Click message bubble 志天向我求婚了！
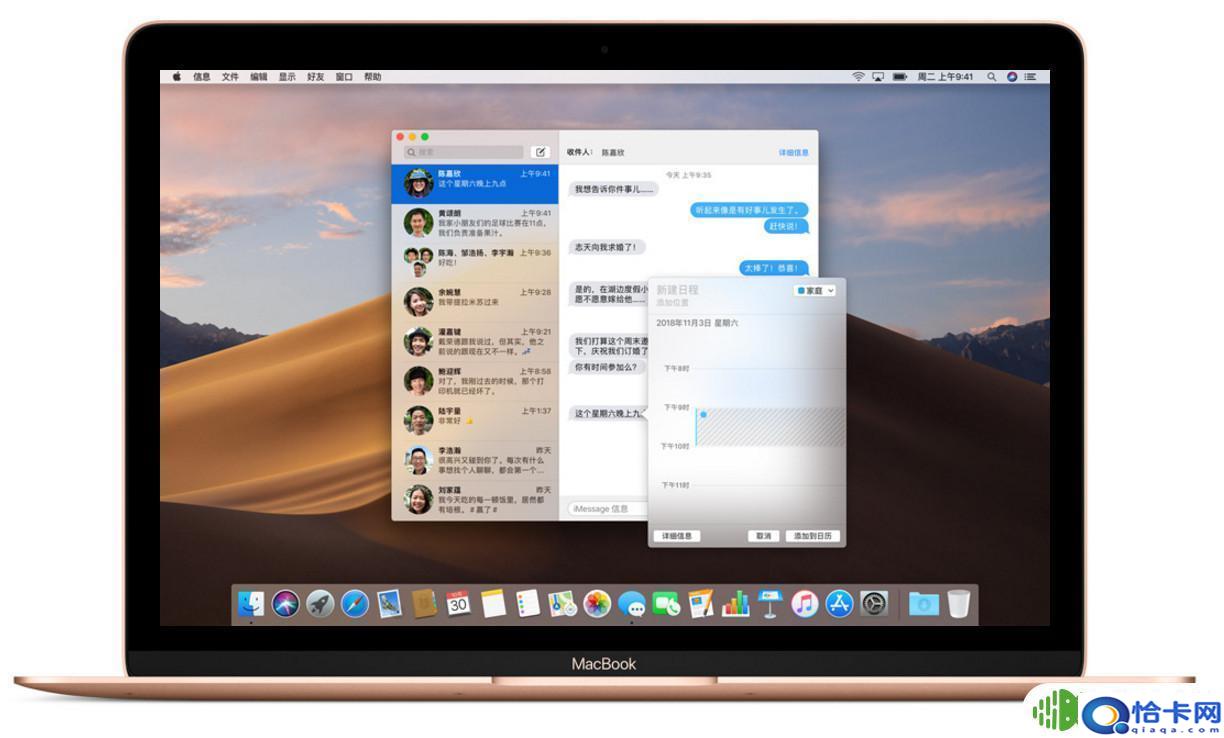 click(608, 246)
